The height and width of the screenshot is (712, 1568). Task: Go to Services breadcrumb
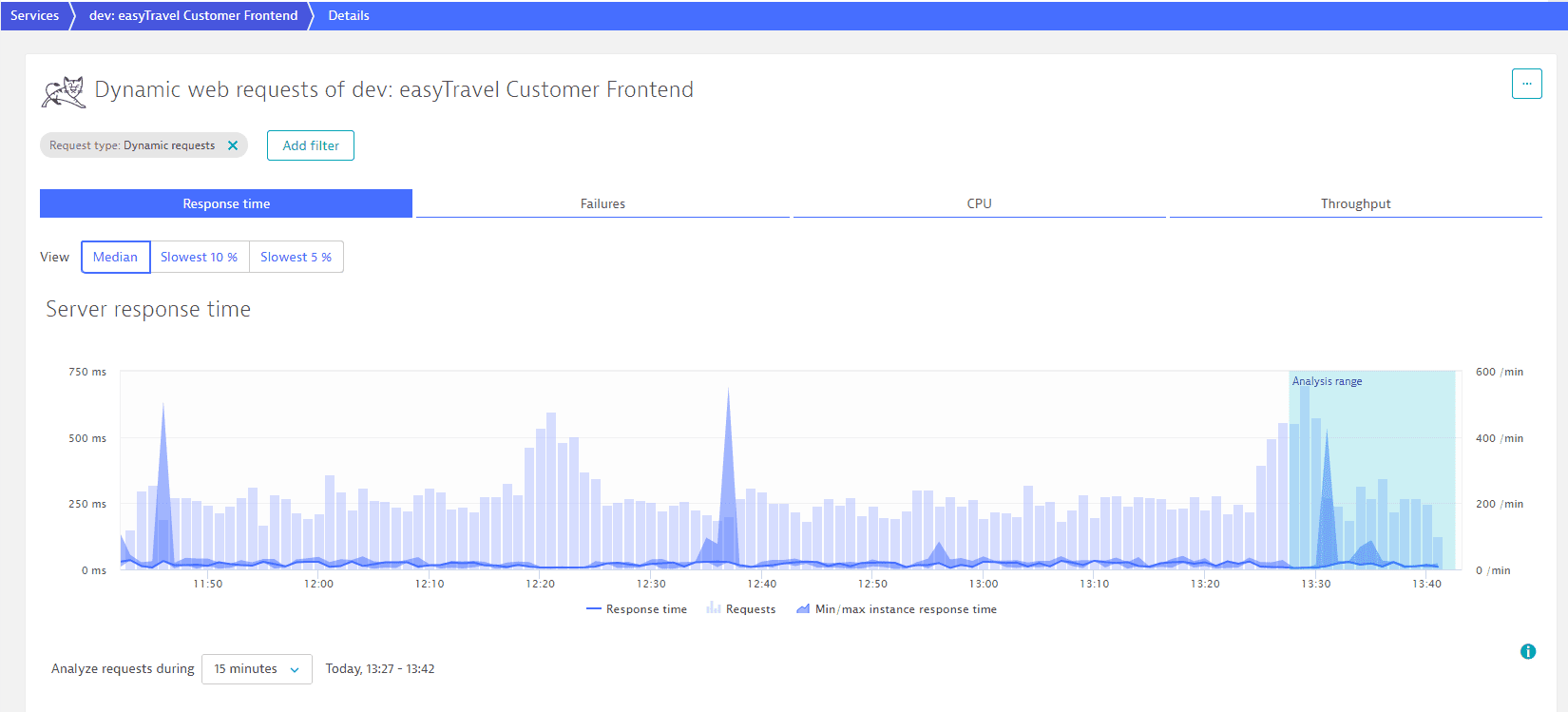tap(34, 15)
